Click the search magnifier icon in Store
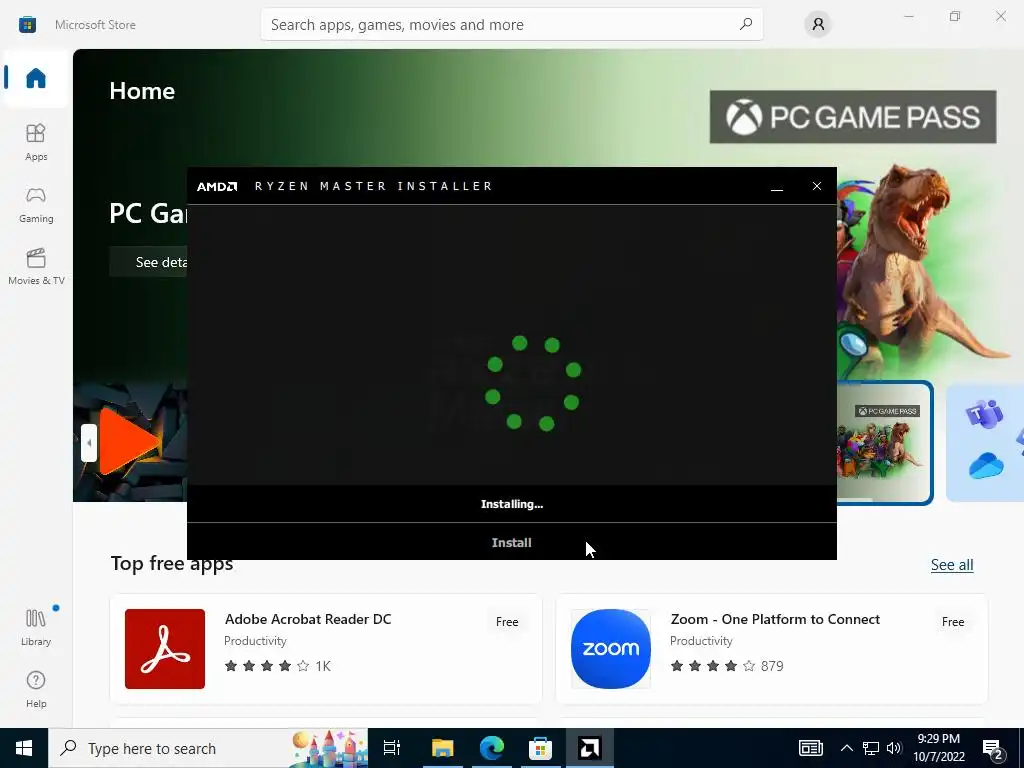The width and height of the screenshot is (1024, 768). 745,24
